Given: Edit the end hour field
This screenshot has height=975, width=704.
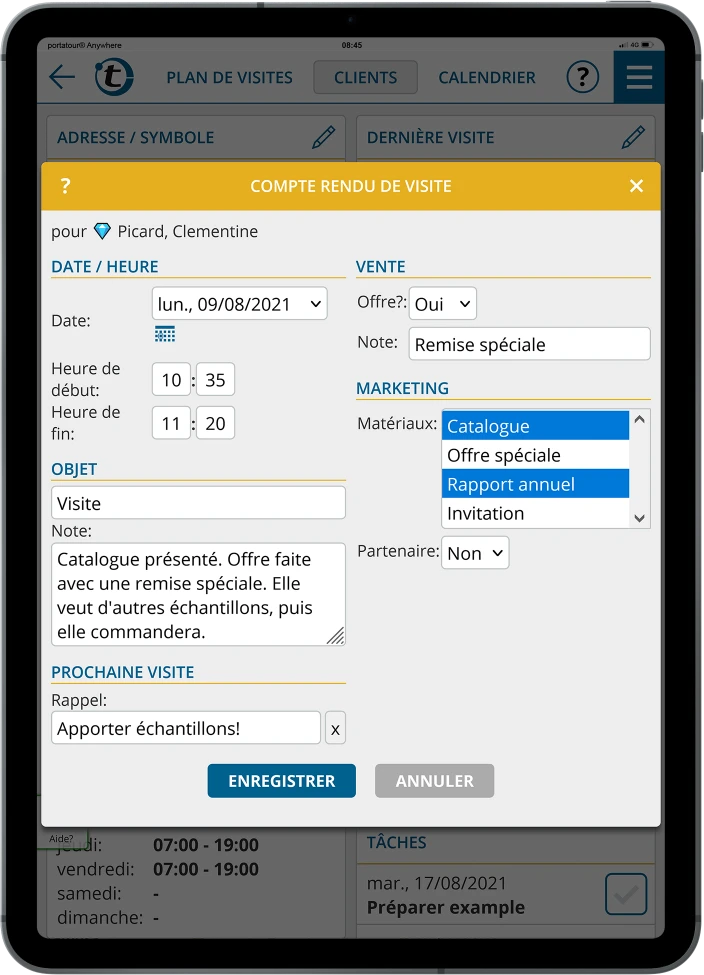Looking at the screenshot, I should pos(171,423).
